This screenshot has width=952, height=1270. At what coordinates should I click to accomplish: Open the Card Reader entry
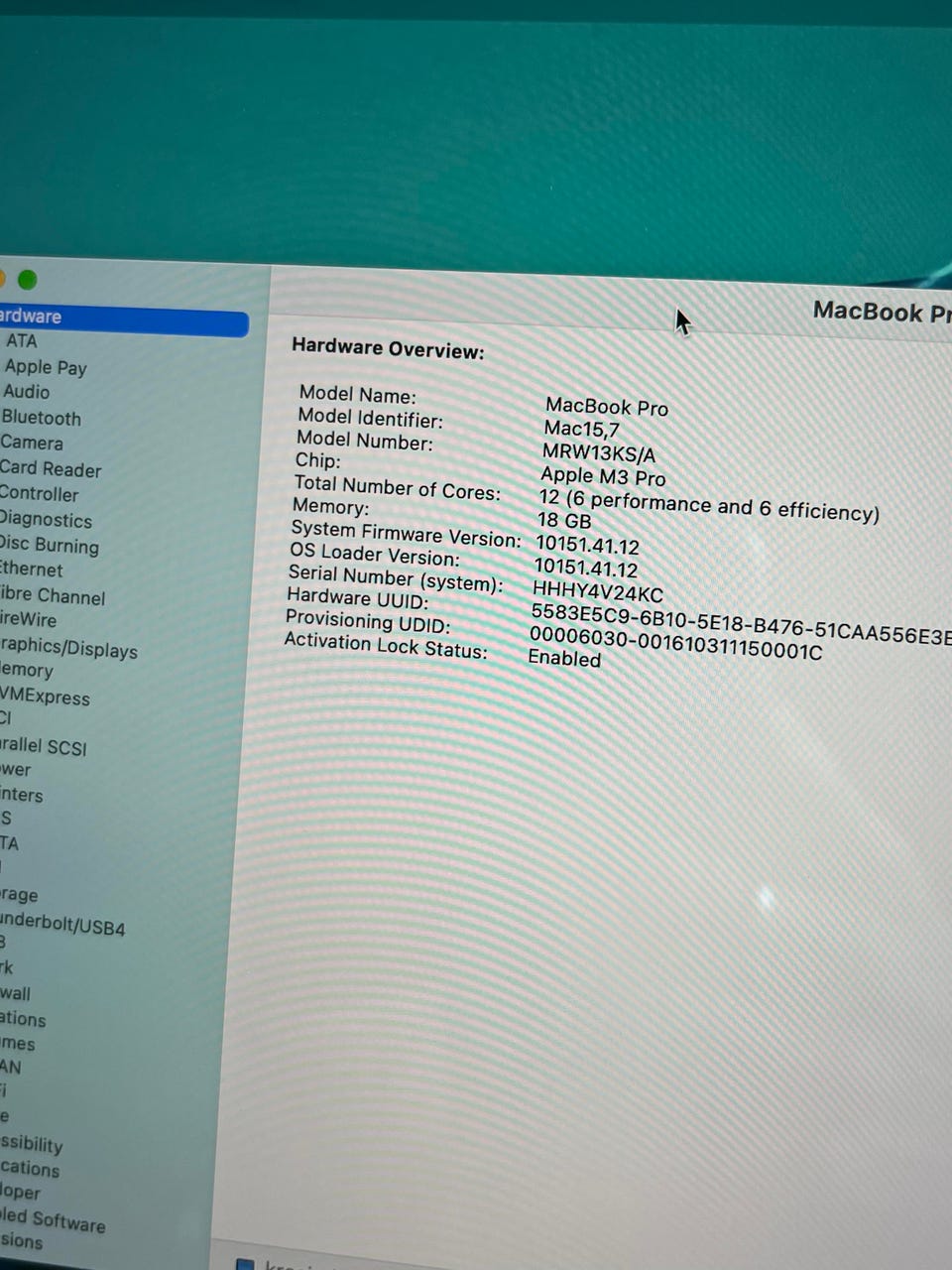tap(50, 468)
